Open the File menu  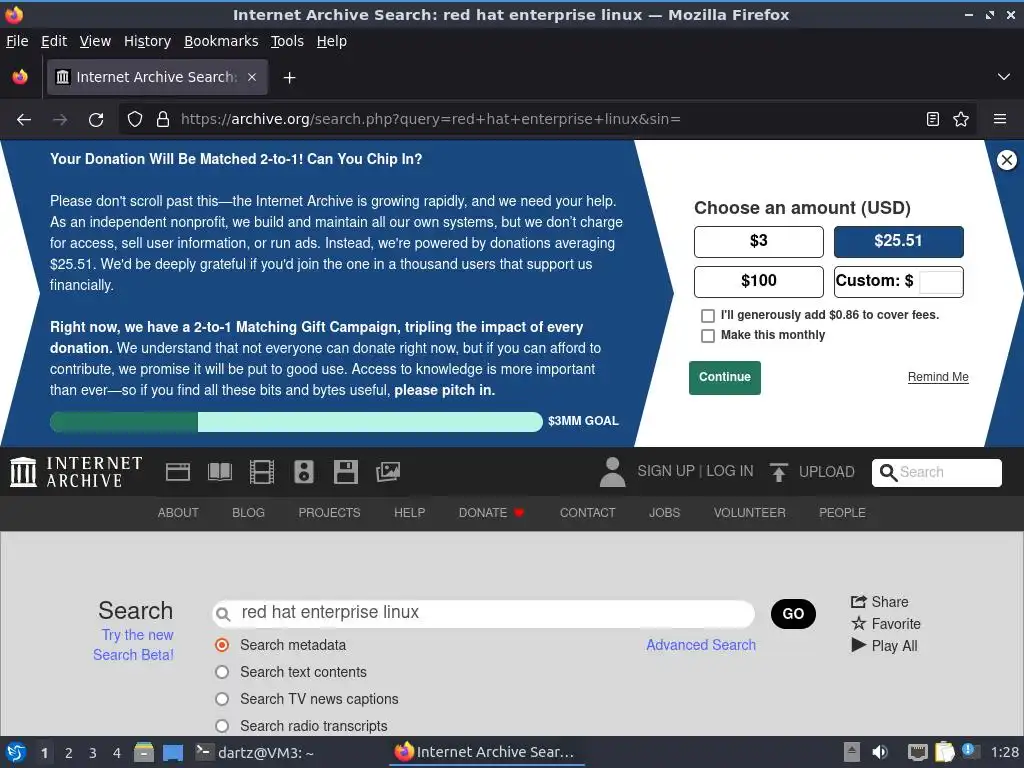[17, 41]
